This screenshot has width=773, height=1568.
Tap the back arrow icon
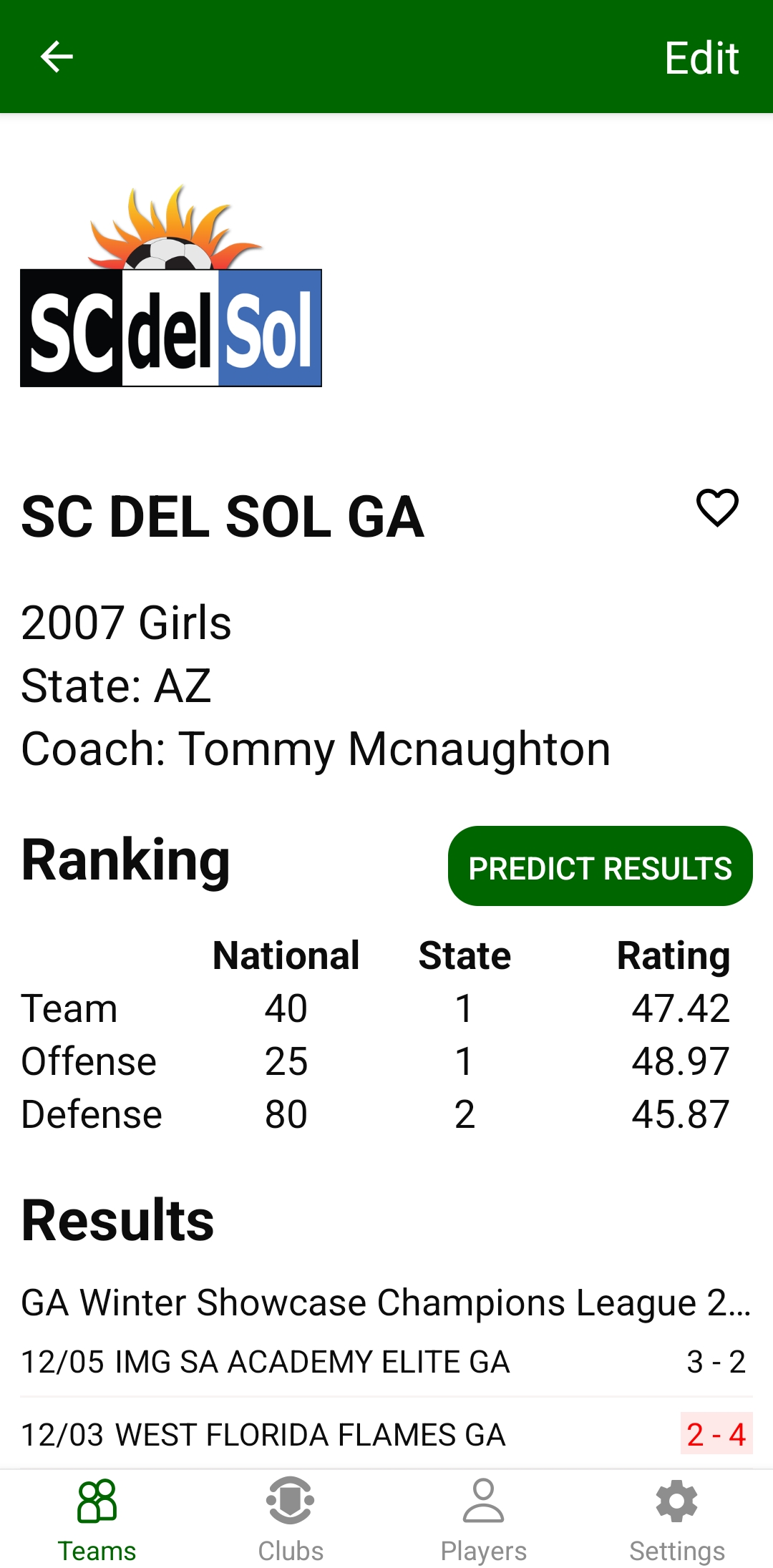[57, 57]
